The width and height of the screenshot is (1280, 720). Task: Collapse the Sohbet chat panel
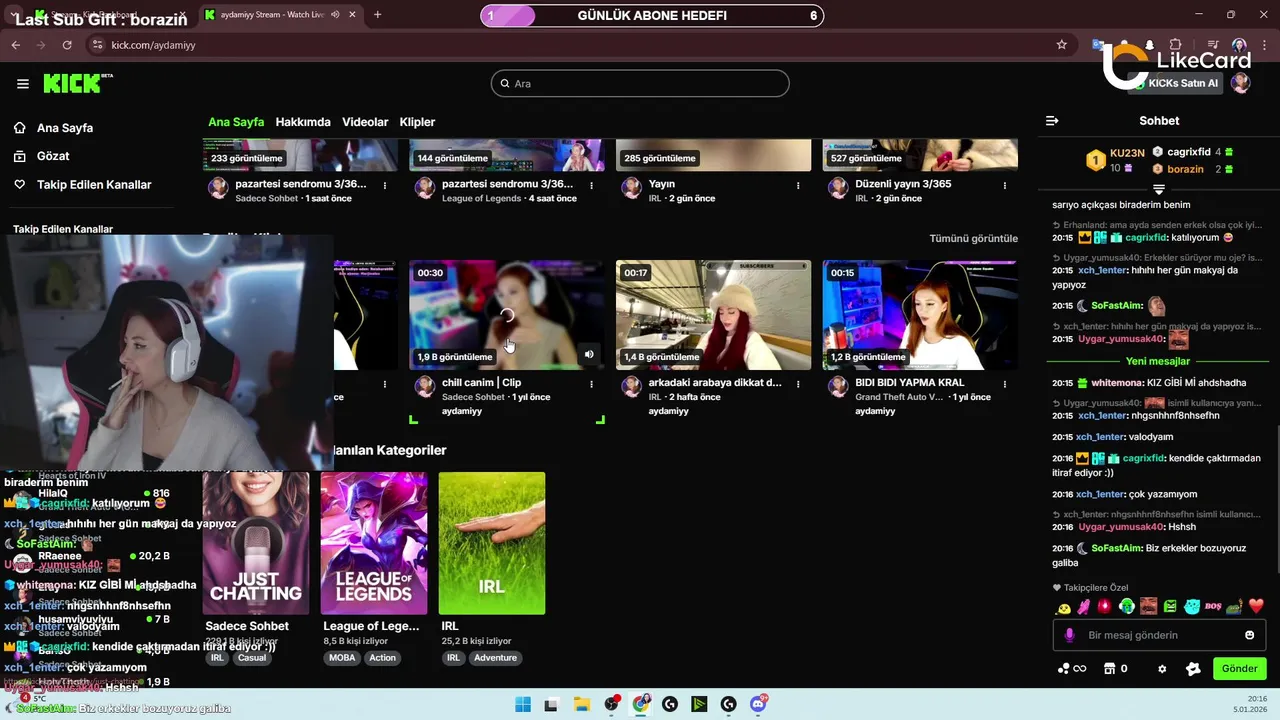(1052, 121)
